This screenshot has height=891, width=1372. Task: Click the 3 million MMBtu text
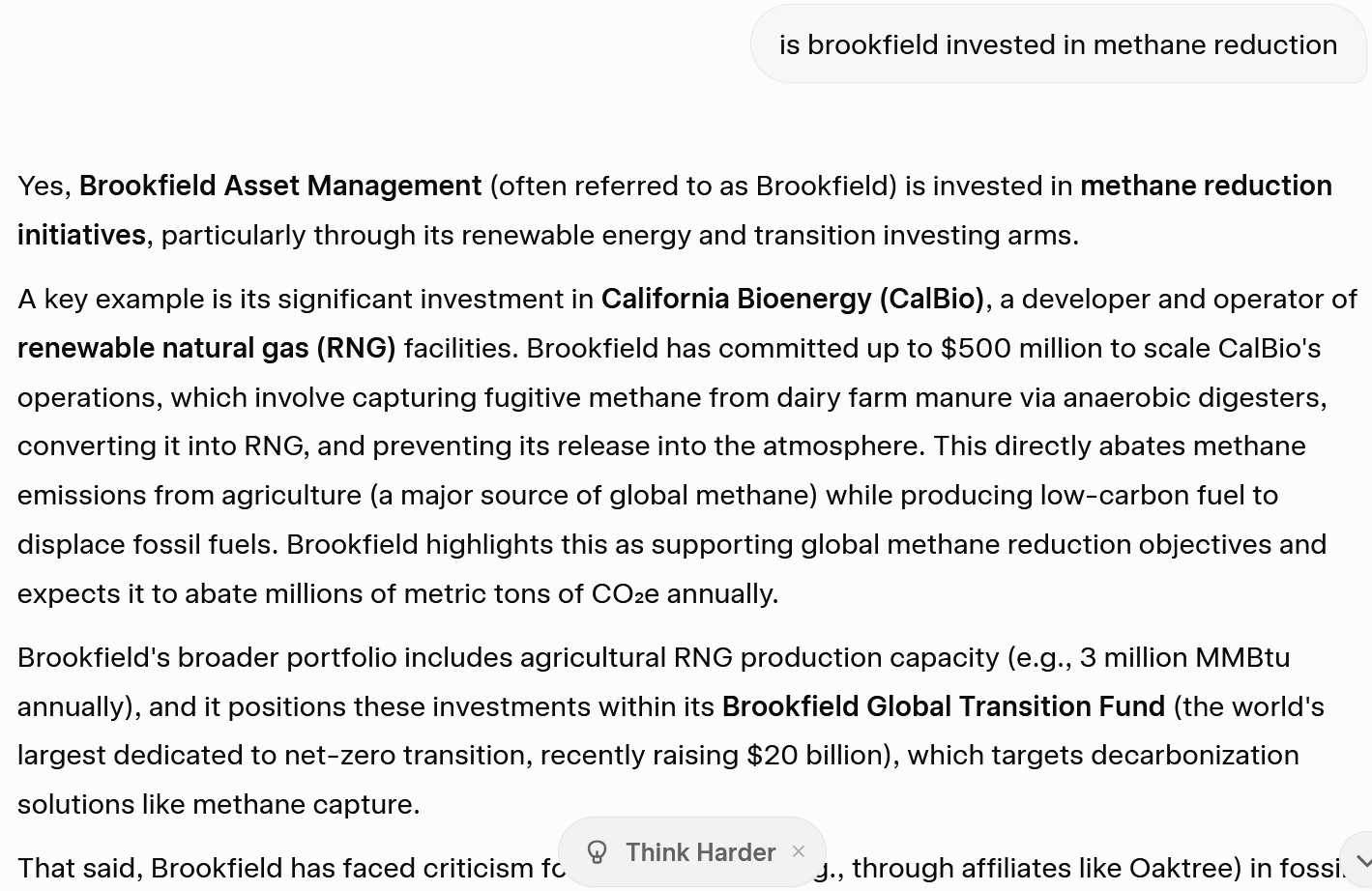point(1184,657)
